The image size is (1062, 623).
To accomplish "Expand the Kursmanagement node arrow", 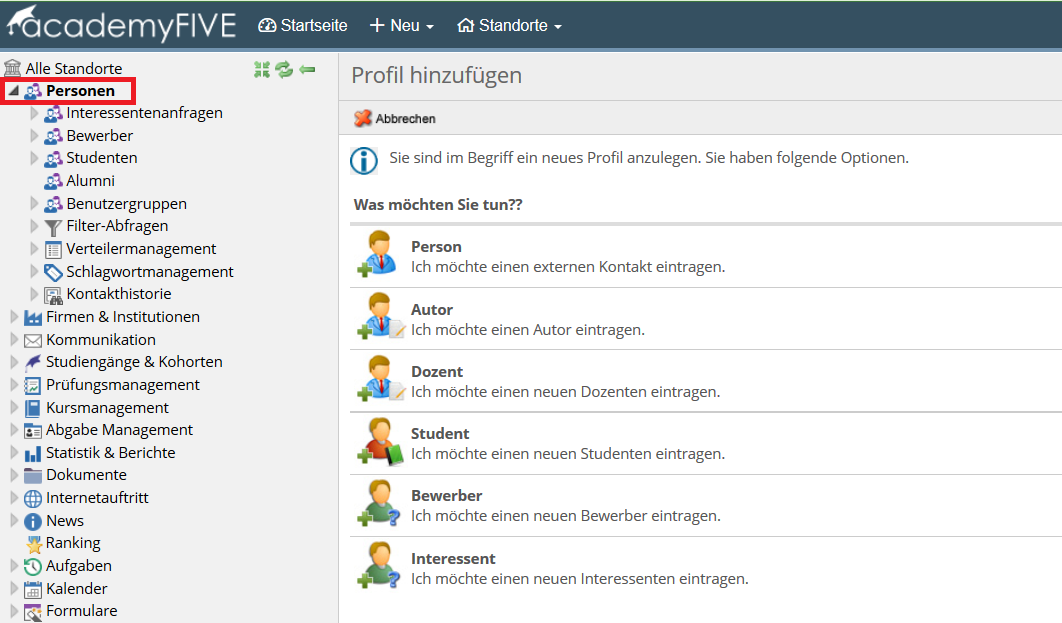I will pyautogui.click(x=14, y=408).
